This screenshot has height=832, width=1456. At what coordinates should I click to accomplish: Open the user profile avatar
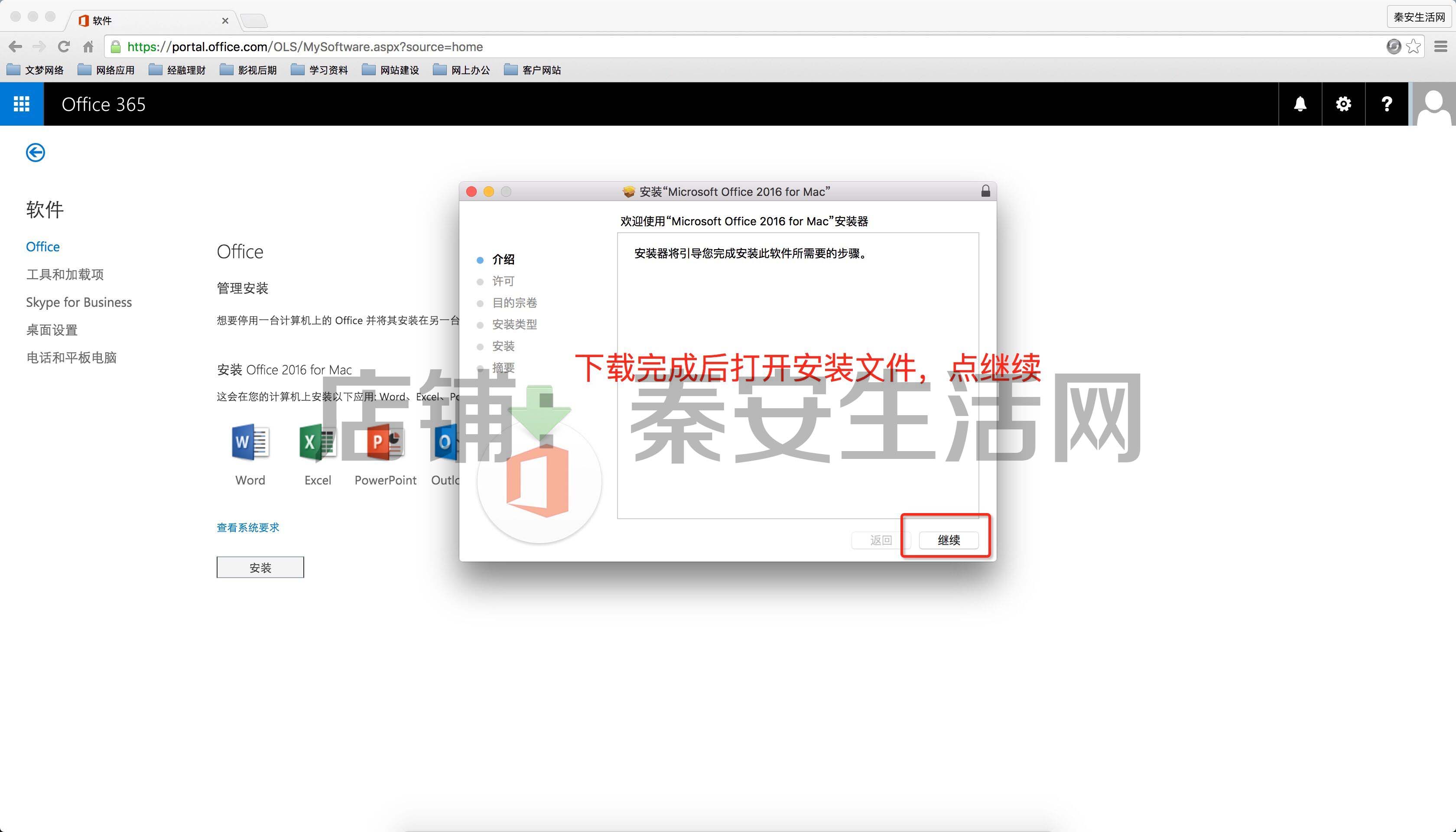(1433, 104)
